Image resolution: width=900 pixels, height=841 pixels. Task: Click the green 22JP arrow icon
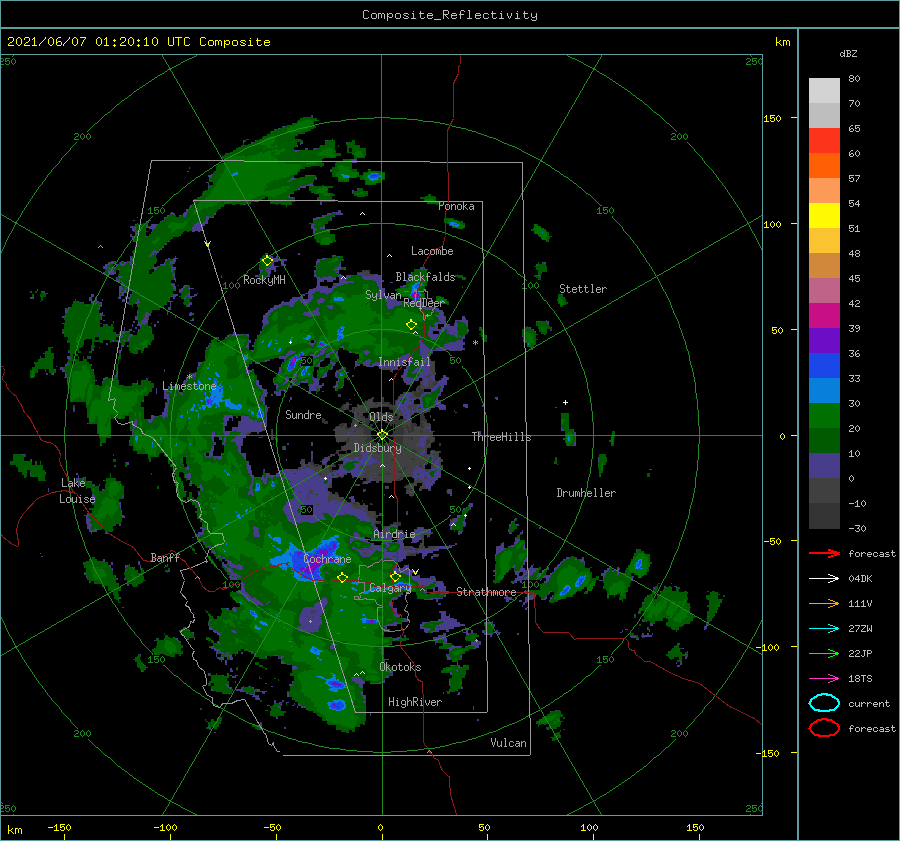[x=824, y=653]
